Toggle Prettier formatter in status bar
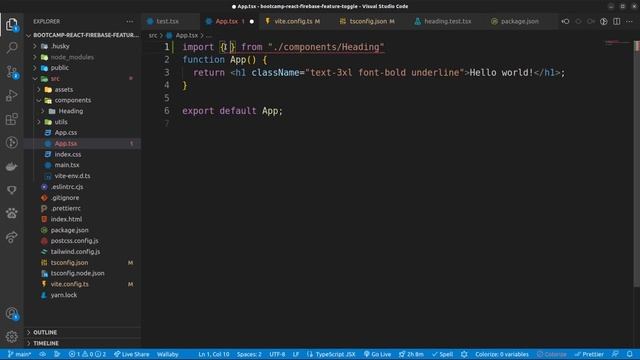Viewport: 640px width, 360px height. (589, 354)
